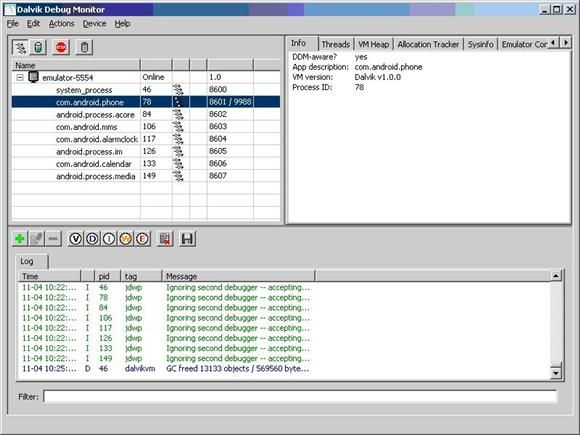The image size is (580, 435).
Task: Click debug icon in com.android.alarmclock row
Action: [x=178, y=139]
